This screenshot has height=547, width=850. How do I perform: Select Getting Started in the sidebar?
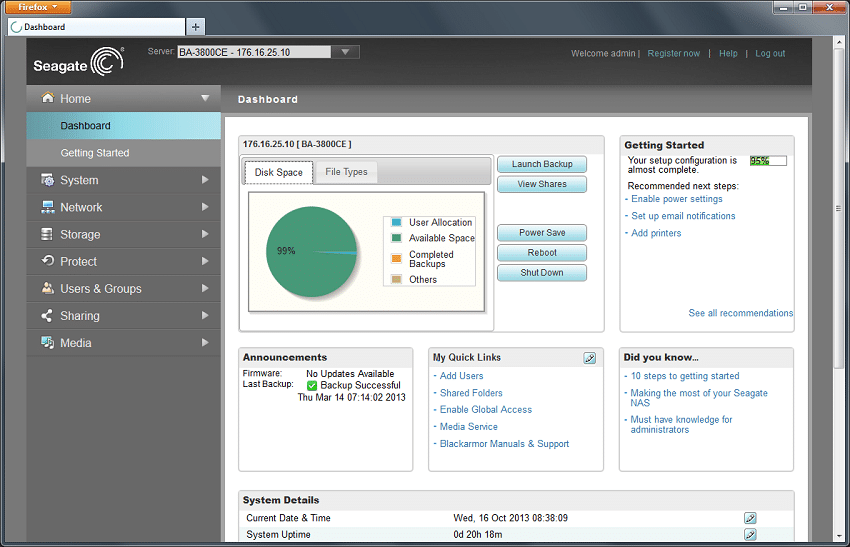[x=124, y=153]
